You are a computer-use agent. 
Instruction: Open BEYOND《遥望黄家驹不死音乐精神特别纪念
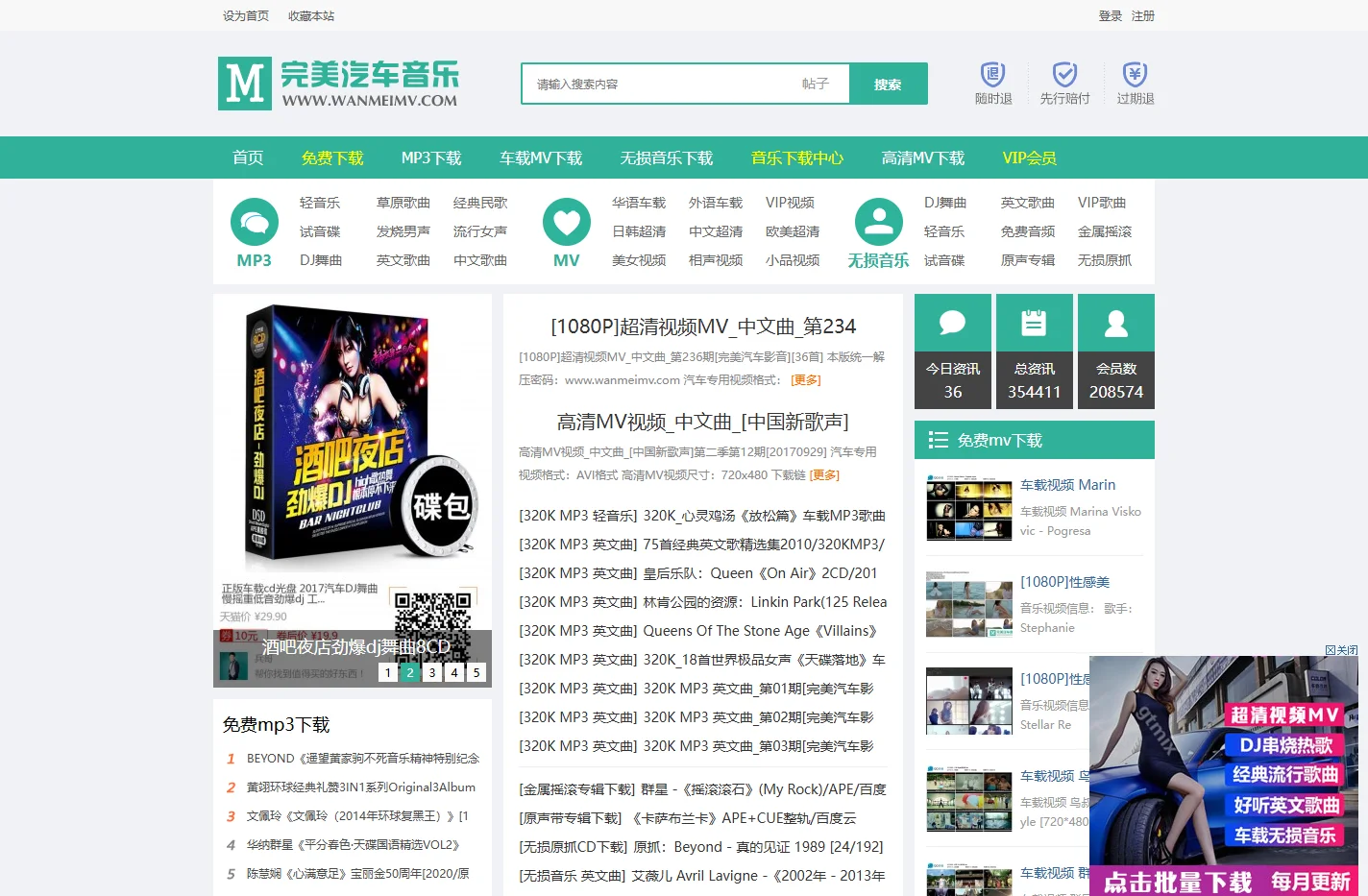point(363,759)
